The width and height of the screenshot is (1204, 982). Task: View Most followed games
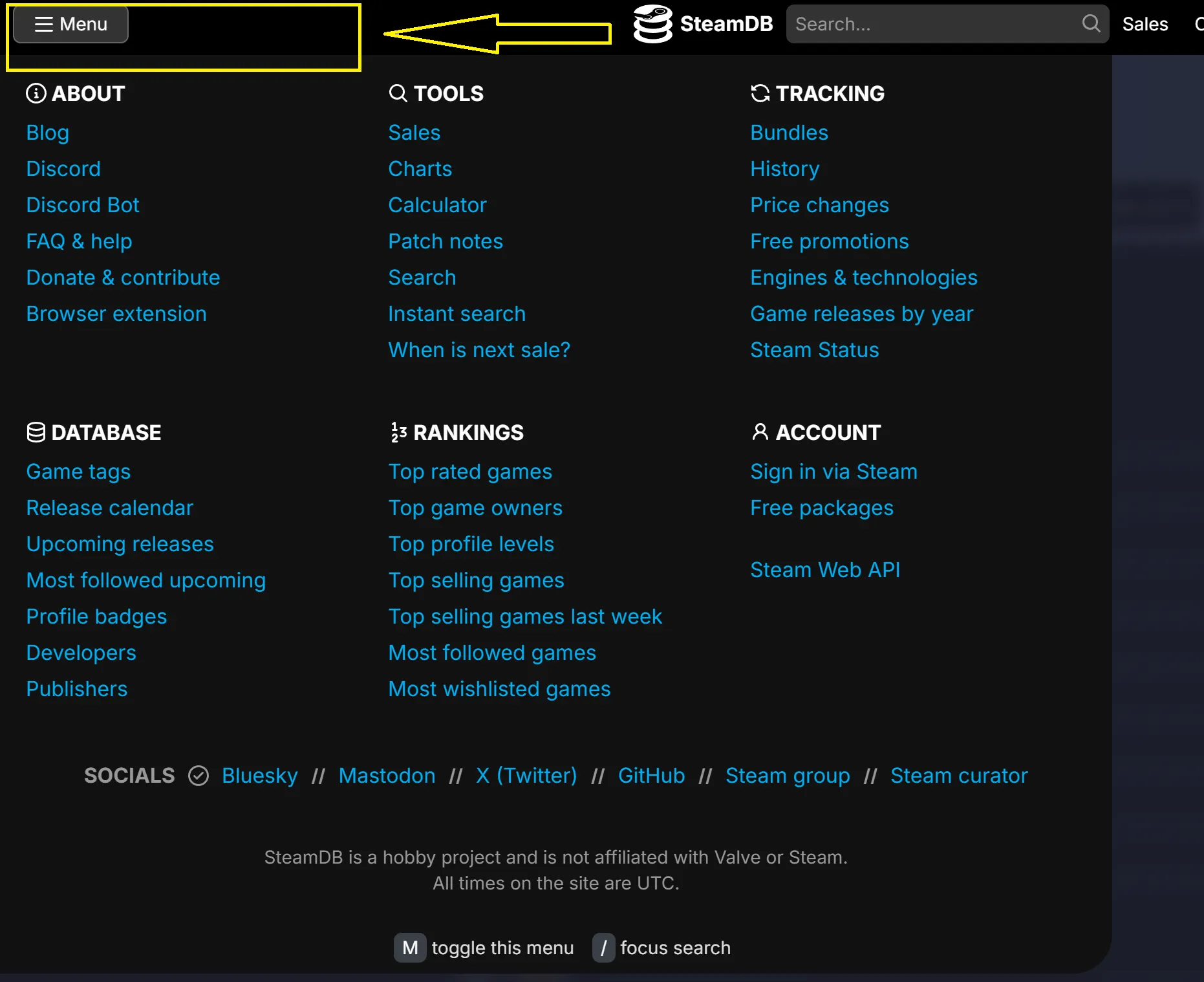(493, 653)
